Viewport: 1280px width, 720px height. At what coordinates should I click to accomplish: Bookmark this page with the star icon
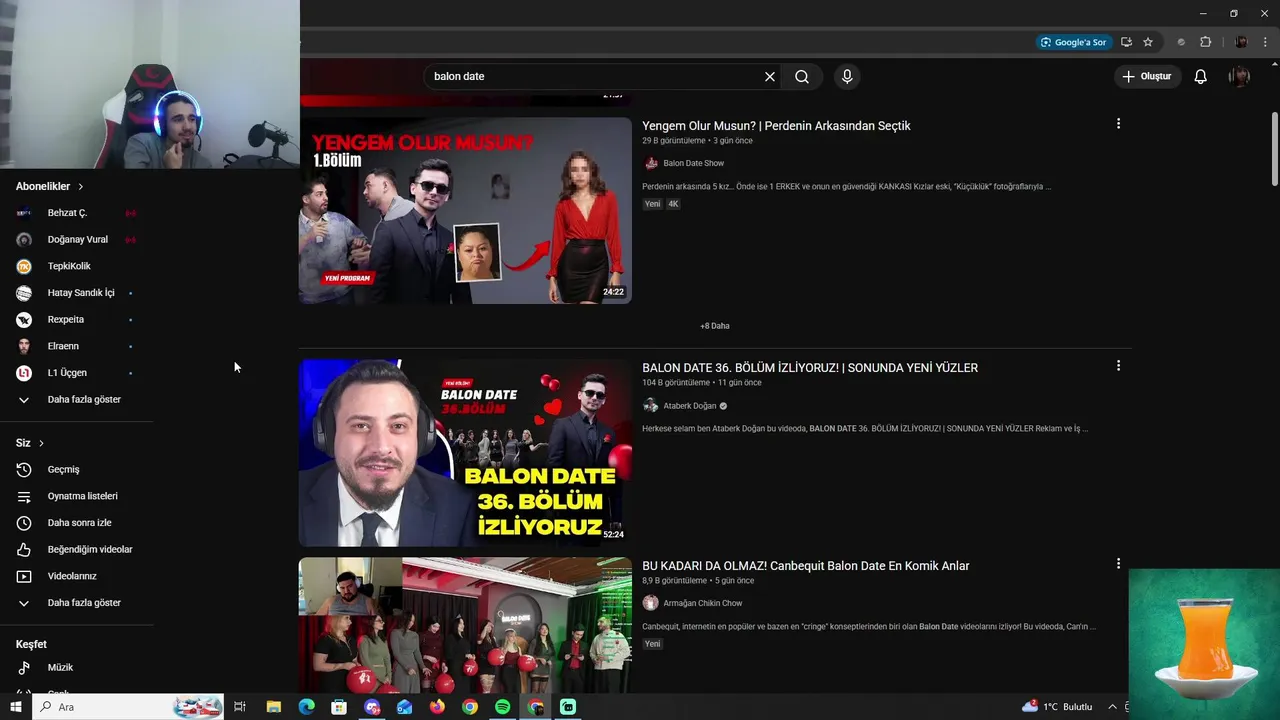(x=1148, y=42)
